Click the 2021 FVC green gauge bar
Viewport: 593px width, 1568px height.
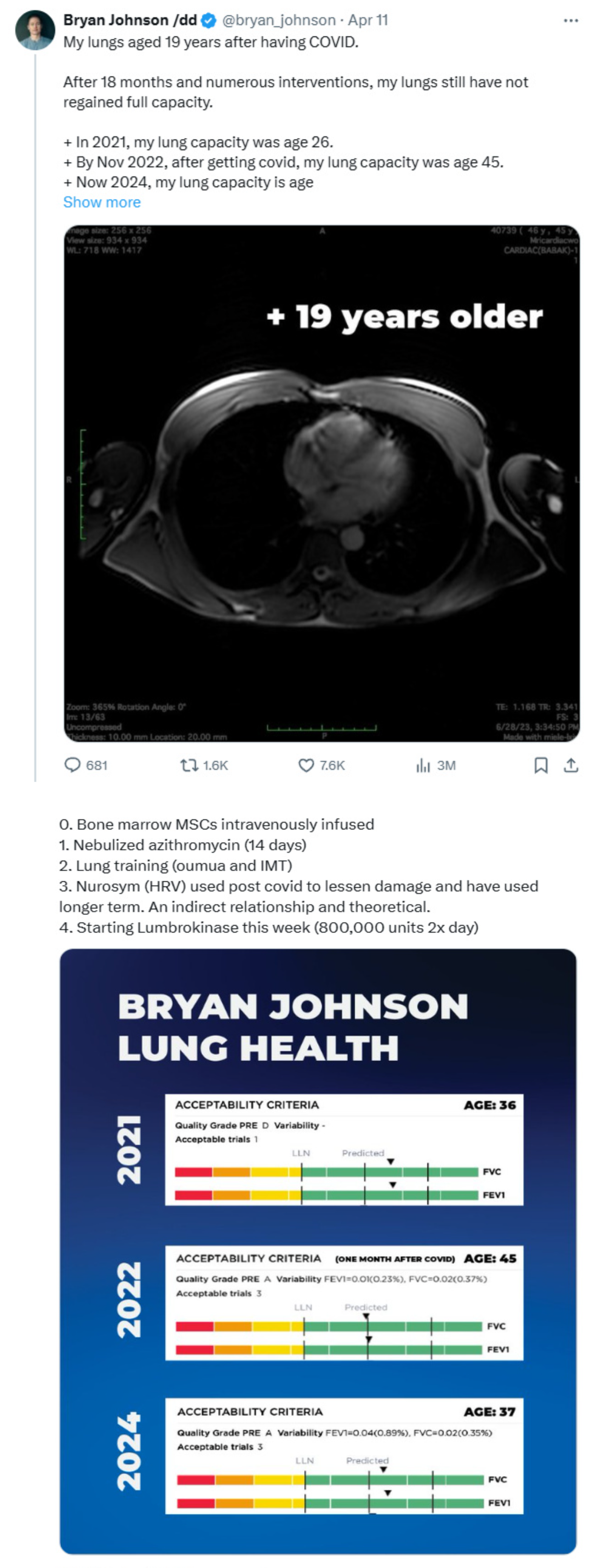389,1172
